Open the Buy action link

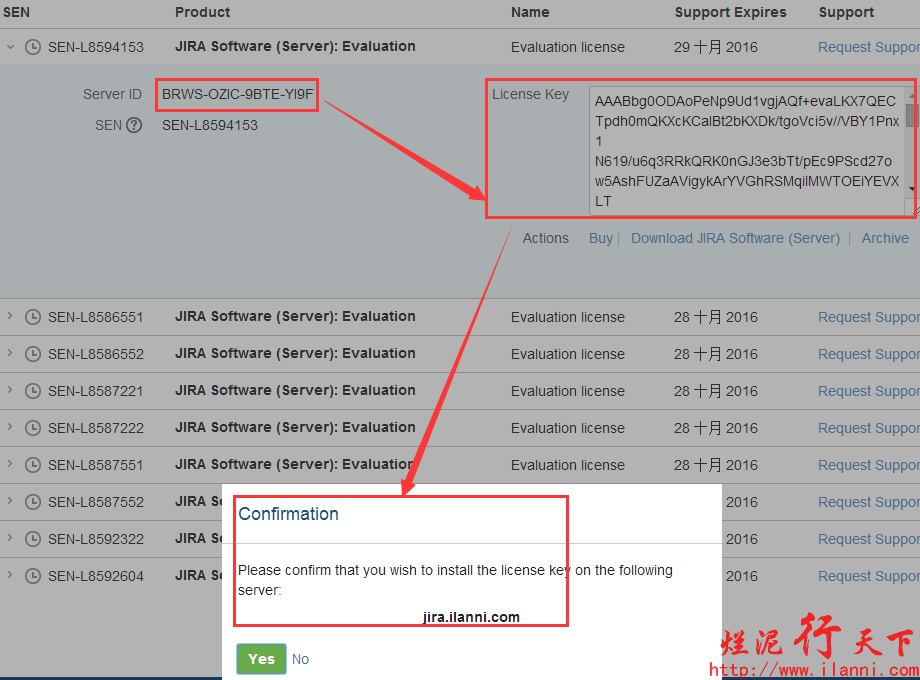click(x=600, y=238)
